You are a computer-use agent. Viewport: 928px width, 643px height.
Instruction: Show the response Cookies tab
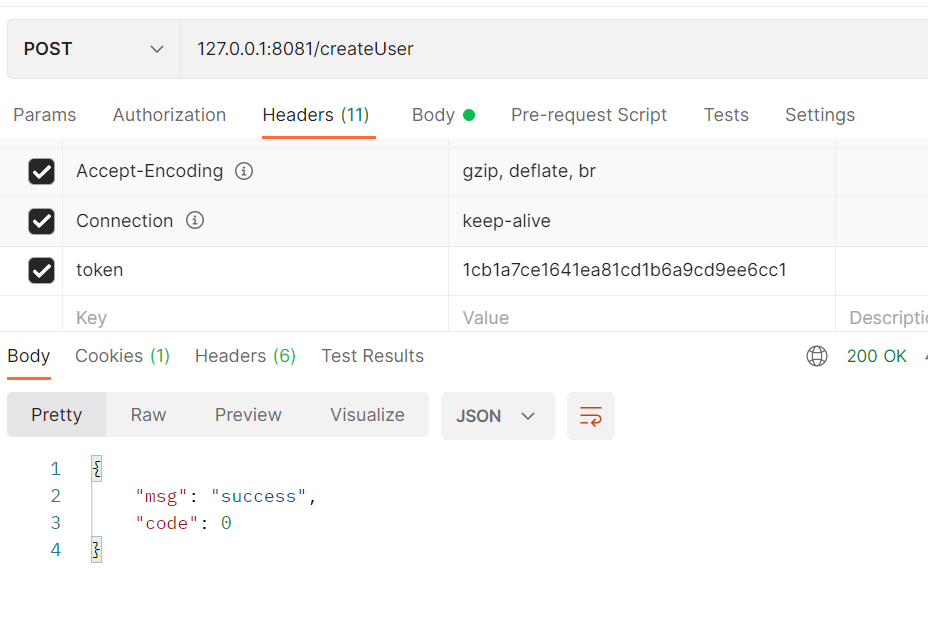(x=122, y=356)
